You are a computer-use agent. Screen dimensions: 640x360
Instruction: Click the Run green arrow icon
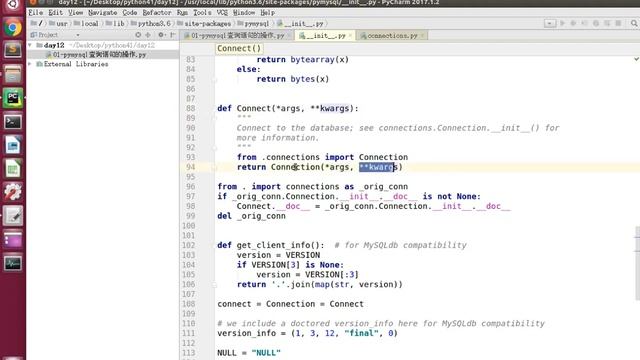[562, 23]
